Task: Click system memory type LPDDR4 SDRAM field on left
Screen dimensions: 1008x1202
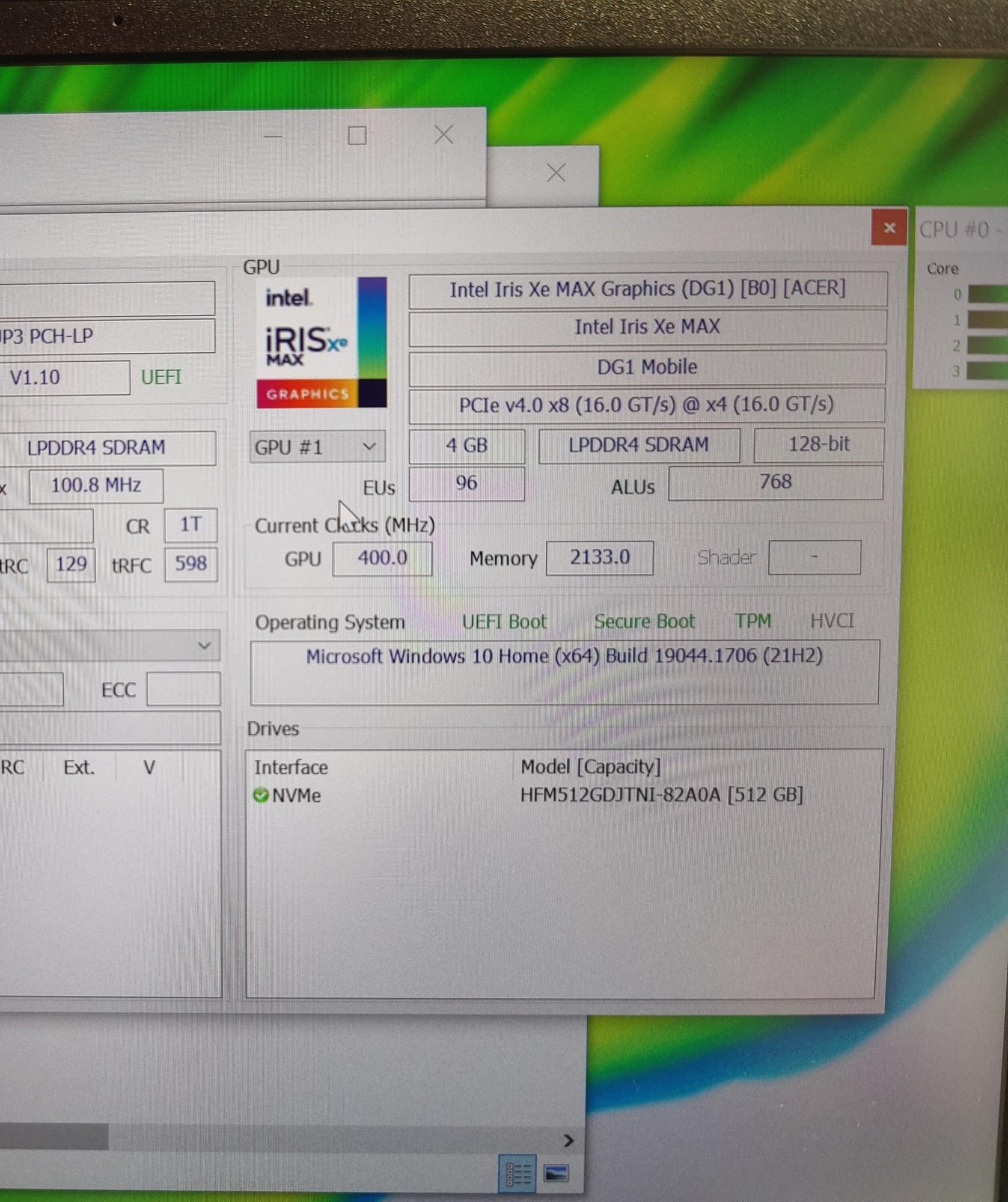Action: pyautogui.click(x=108, y=448)
